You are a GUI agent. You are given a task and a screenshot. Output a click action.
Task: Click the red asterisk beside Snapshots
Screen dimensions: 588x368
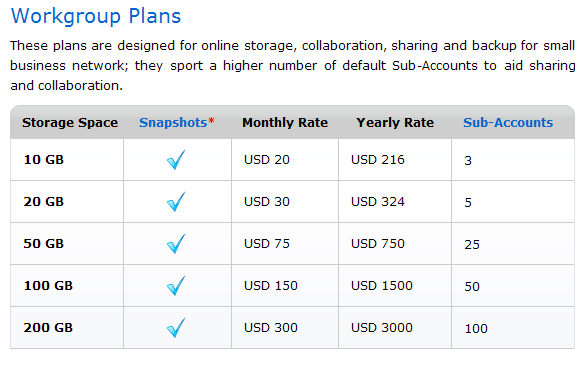pos(211,120)
